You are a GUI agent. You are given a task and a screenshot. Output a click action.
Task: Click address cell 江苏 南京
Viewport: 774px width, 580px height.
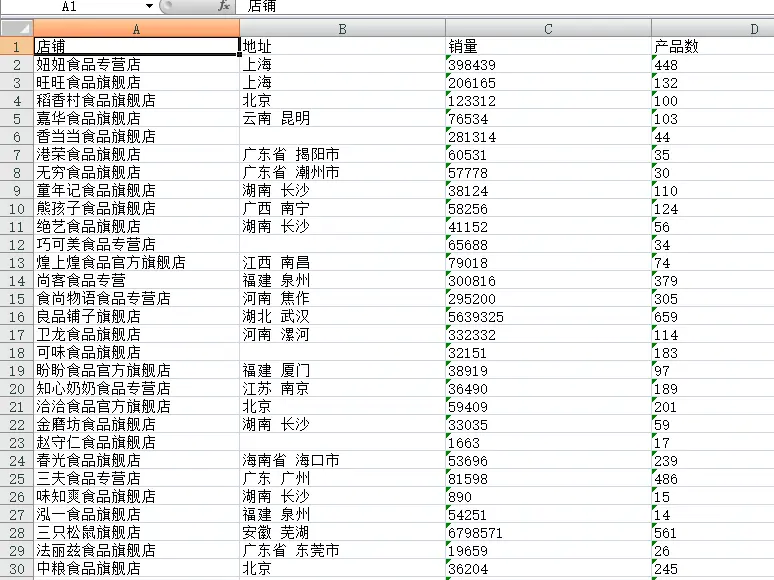(x=343, y=388)
